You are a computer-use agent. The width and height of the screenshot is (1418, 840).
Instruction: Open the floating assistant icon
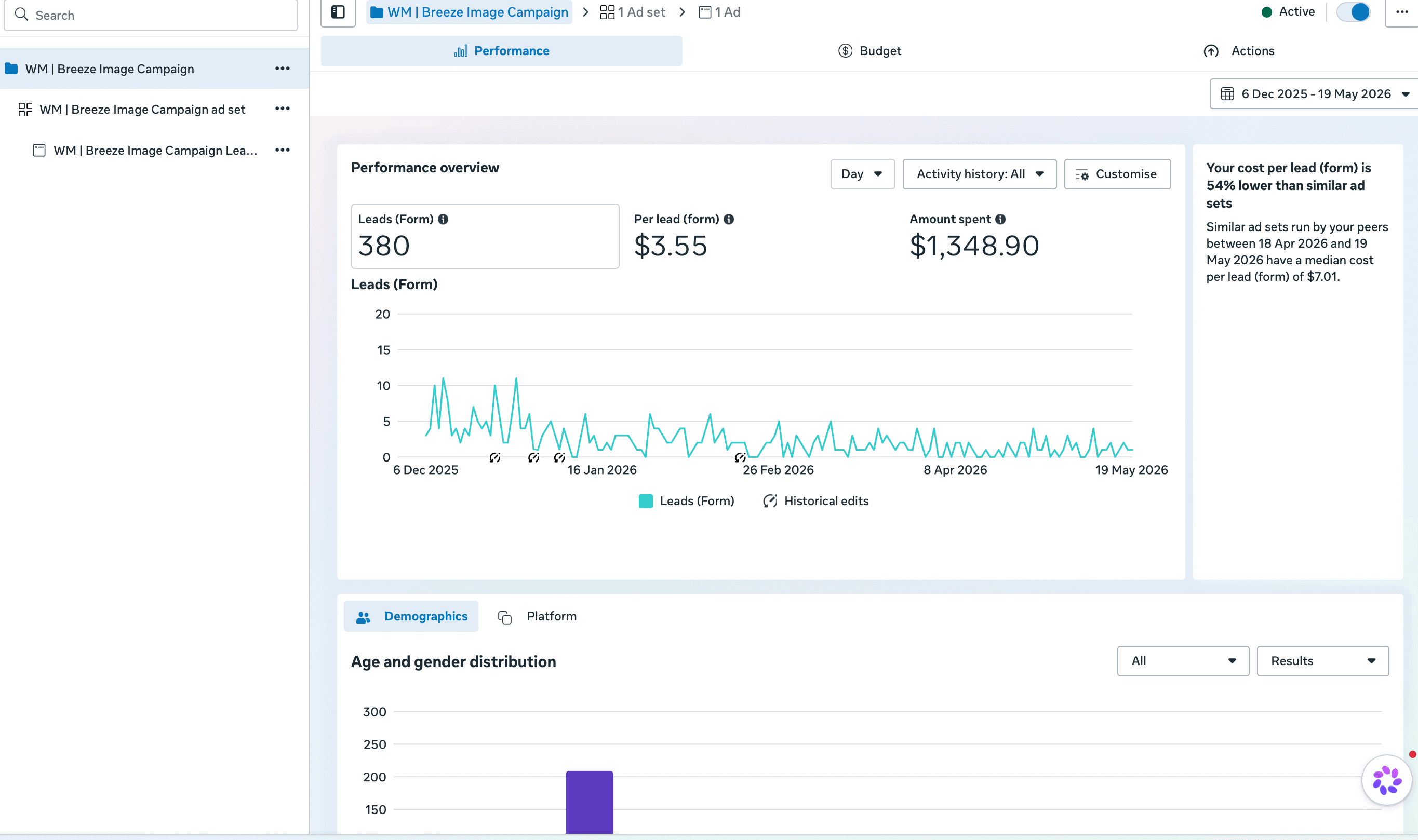click(1387, 780)
